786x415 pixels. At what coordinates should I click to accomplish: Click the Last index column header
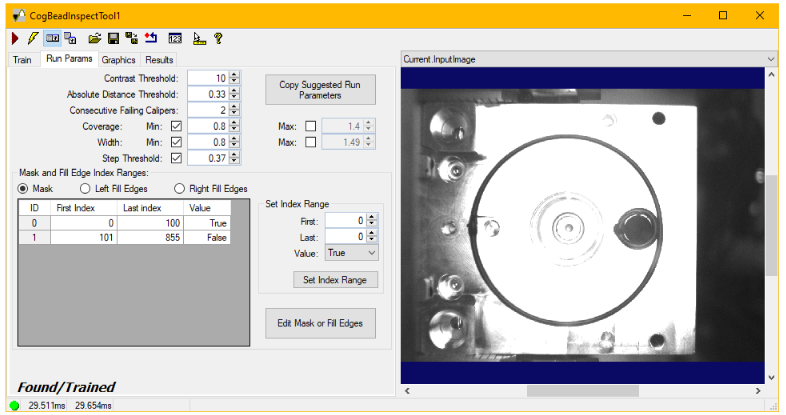(x=150, y=208)
